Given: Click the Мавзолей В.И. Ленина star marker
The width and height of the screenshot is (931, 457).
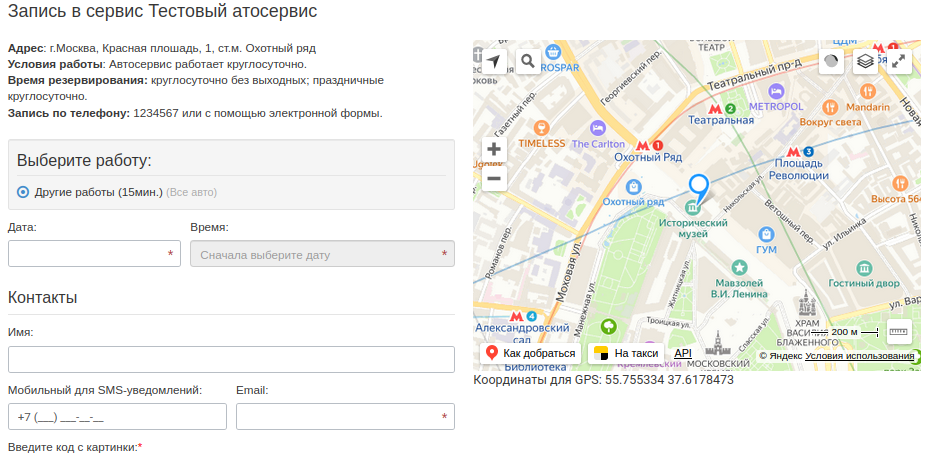Looking at the screenshot, I should click(x=739, y=266).
